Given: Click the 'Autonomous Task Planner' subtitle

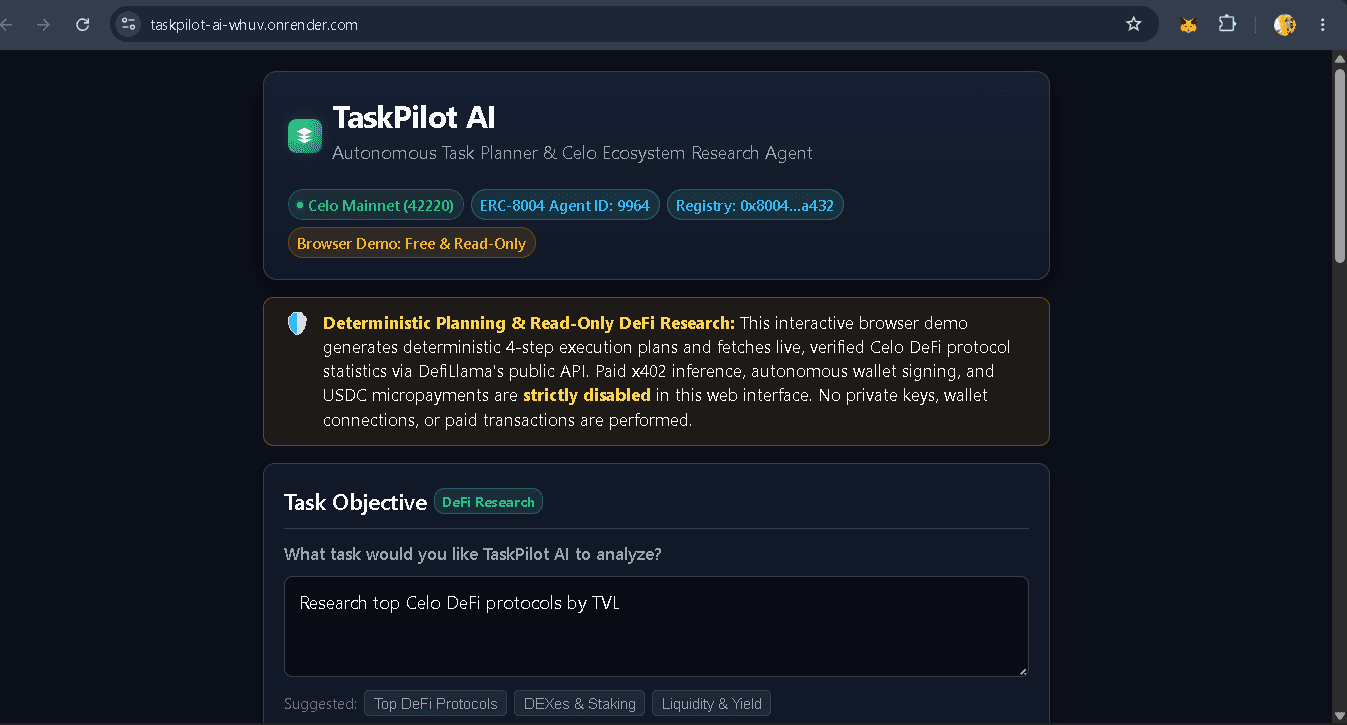Looking at the screenshot, I should [x=572, y=153].
